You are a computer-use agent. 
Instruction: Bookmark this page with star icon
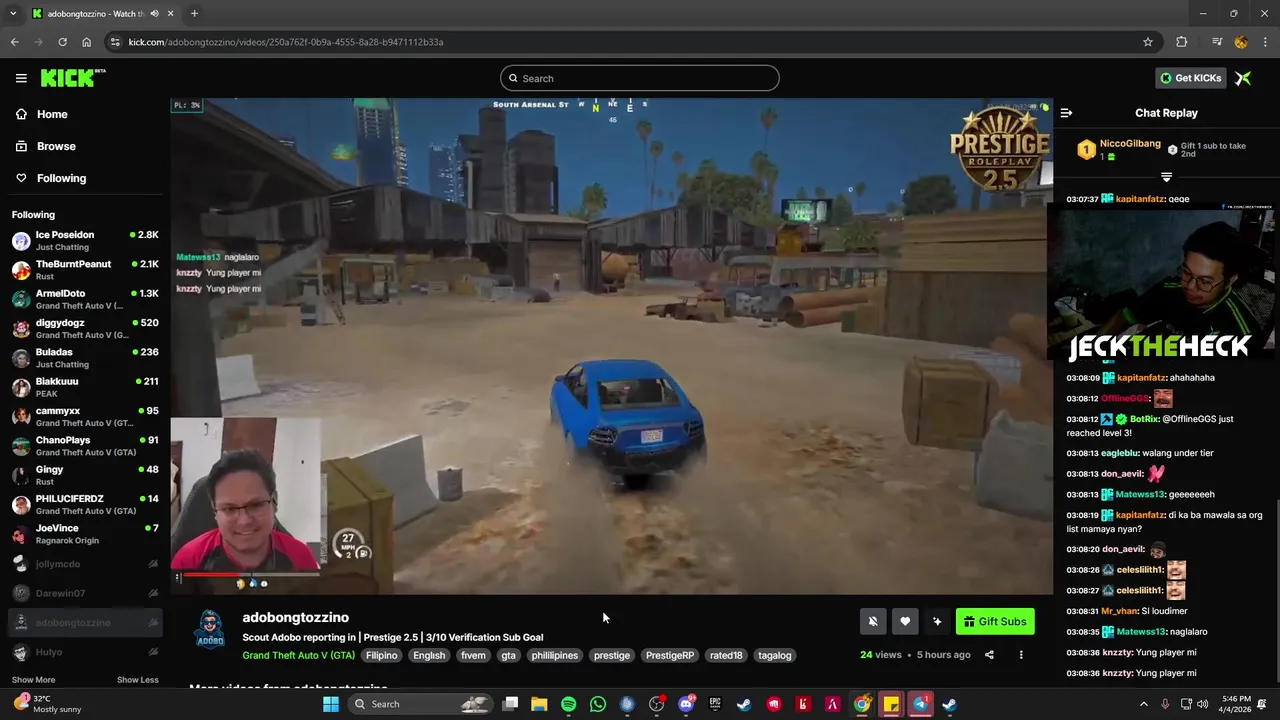click(1148, 42)
